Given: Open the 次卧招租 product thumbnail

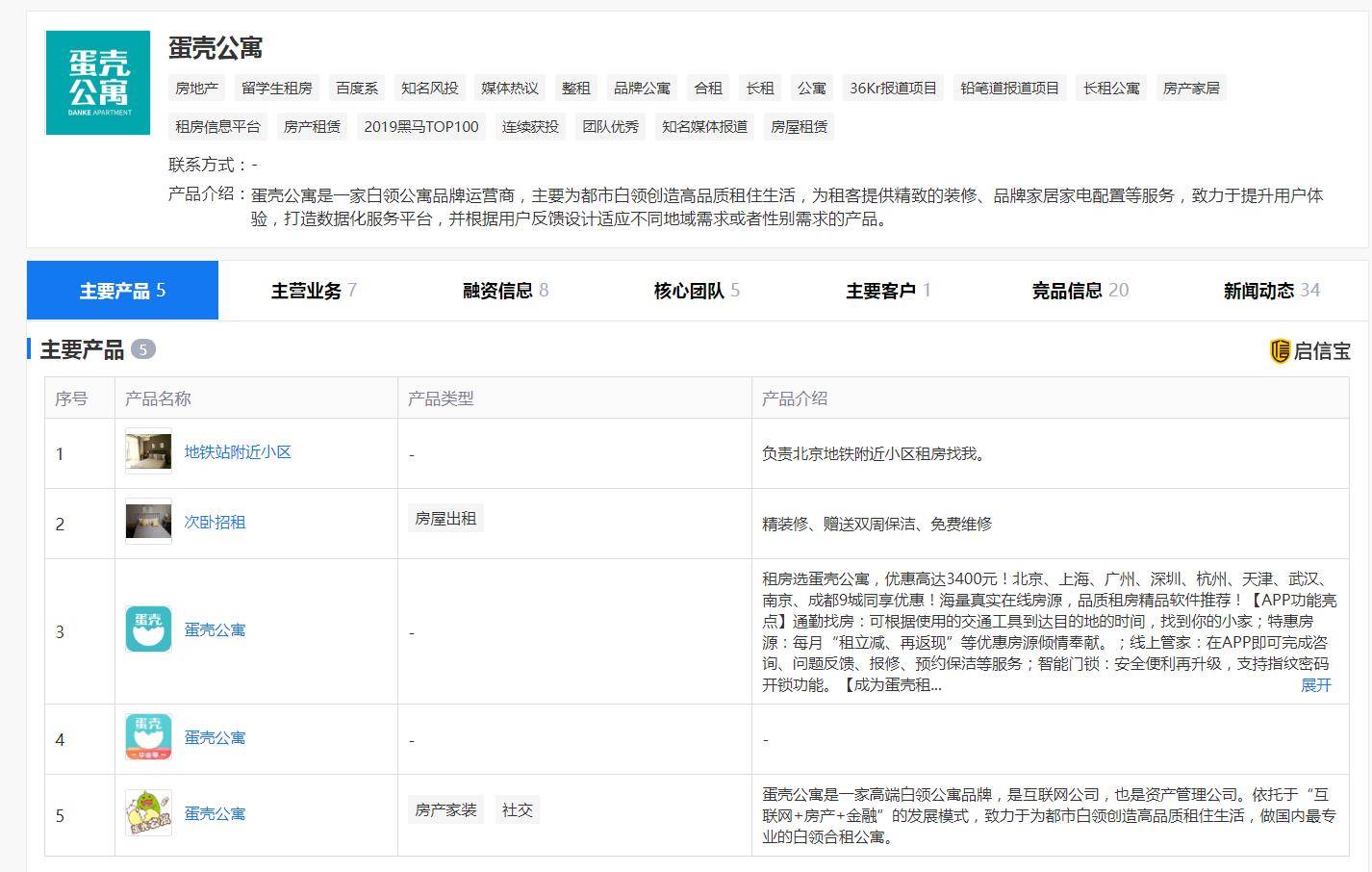Looking at the screenshot, I should pyautogui.click(x=149, y=522).
